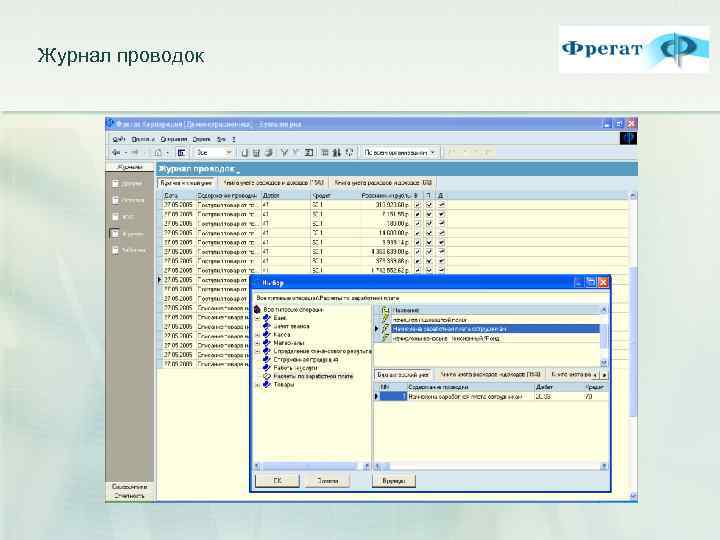Viewport: 720px width, 540px height.
Task: Toggle the Д checkbox in the 180,00 row
Action: 441,224
